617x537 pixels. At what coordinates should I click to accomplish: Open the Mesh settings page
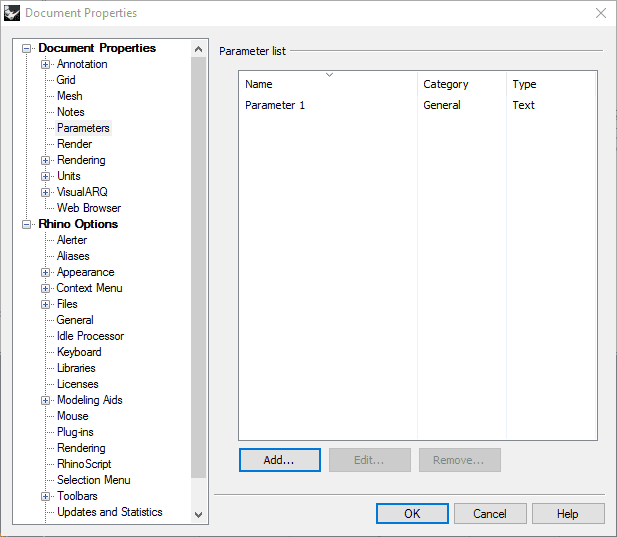(70, 96)
